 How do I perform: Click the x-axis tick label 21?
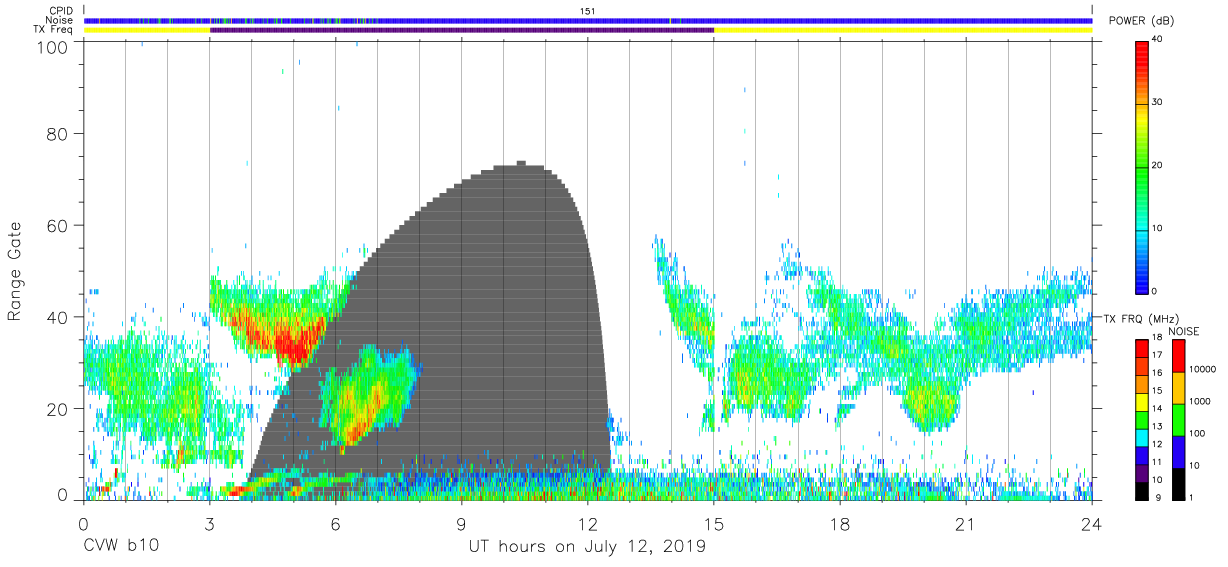pyautogui.click(x=966, y=523)
